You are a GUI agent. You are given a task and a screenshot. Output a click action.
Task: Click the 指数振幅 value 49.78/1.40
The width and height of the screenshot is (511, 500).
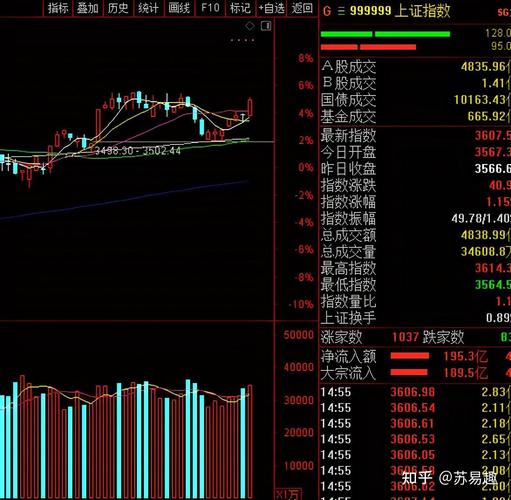(x=481, y=218)
